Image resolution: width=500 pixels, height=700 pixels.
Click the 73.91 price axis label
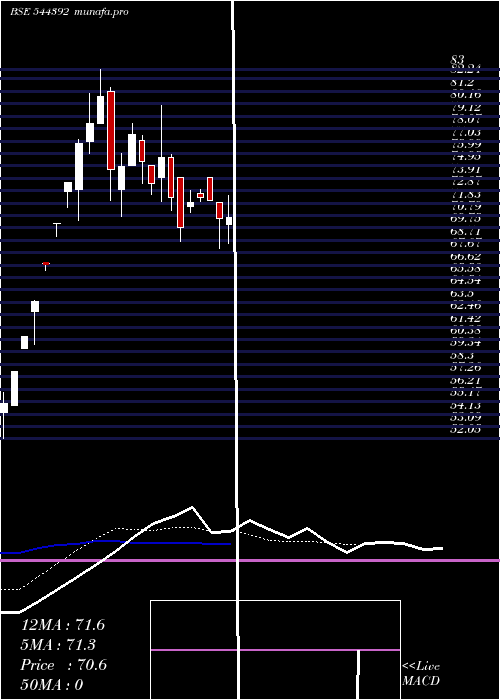click(465, 170)
